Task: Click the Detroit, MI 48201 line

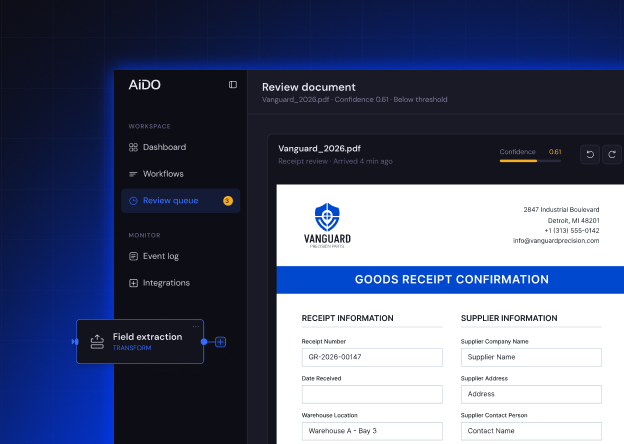Action: click(x=573, y=221)
